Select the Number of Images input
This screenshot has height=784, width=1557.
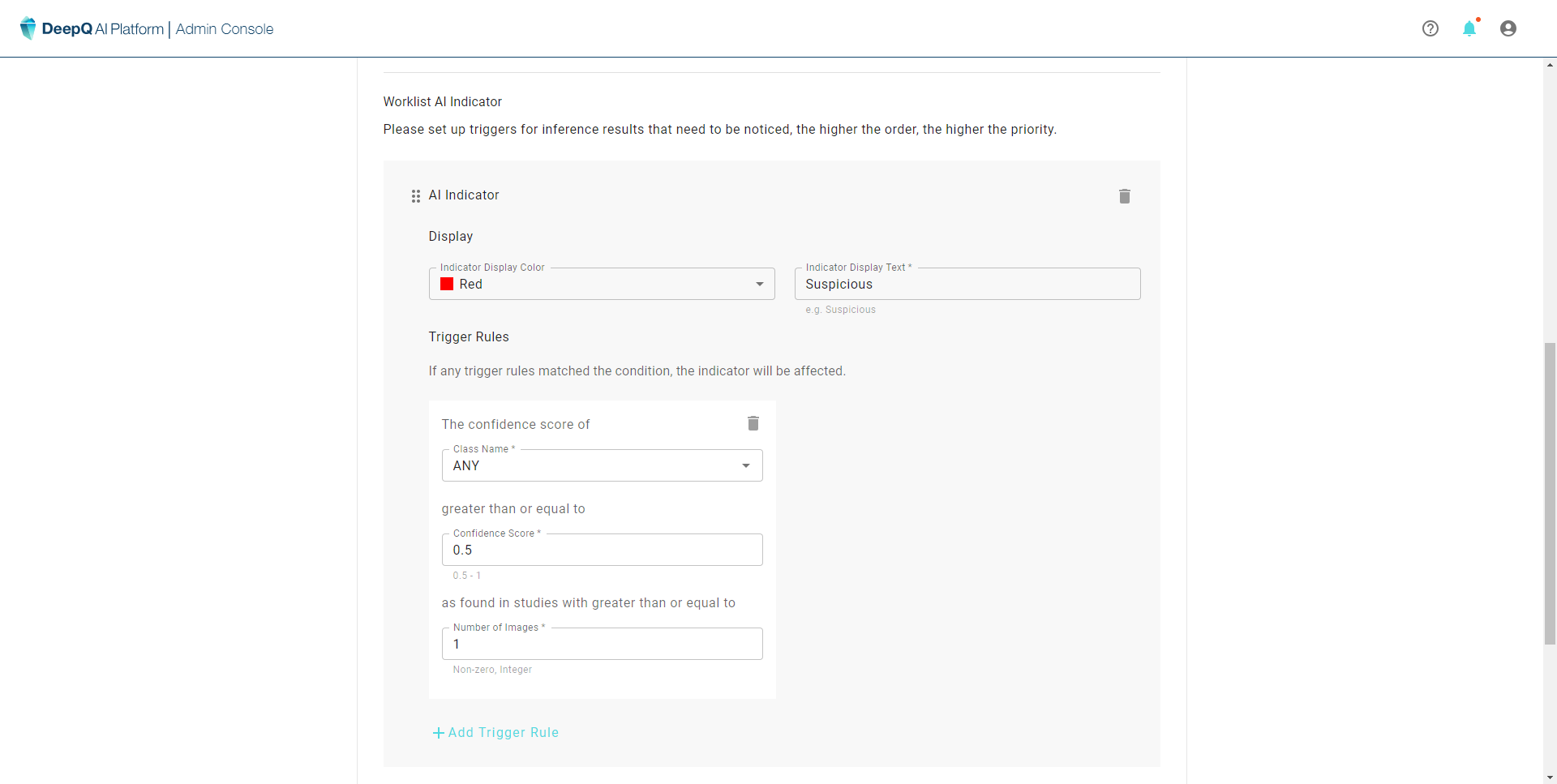click(x=601, y=645)
